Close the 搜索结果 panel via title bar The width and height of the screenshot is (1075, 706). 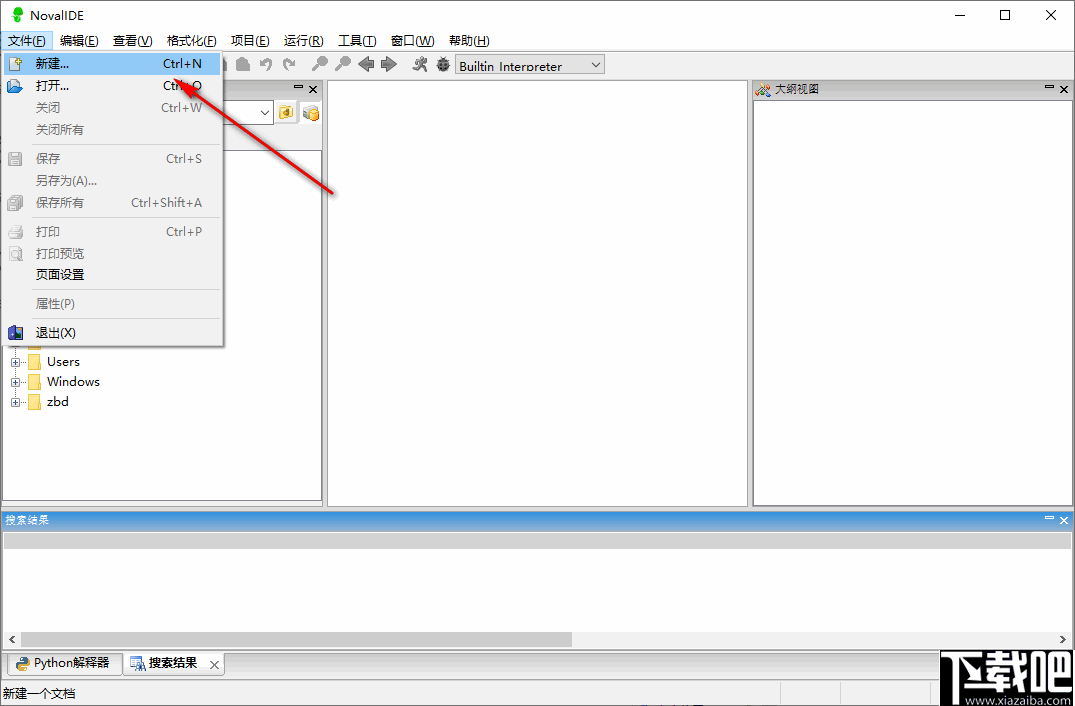click(1064, 520)
